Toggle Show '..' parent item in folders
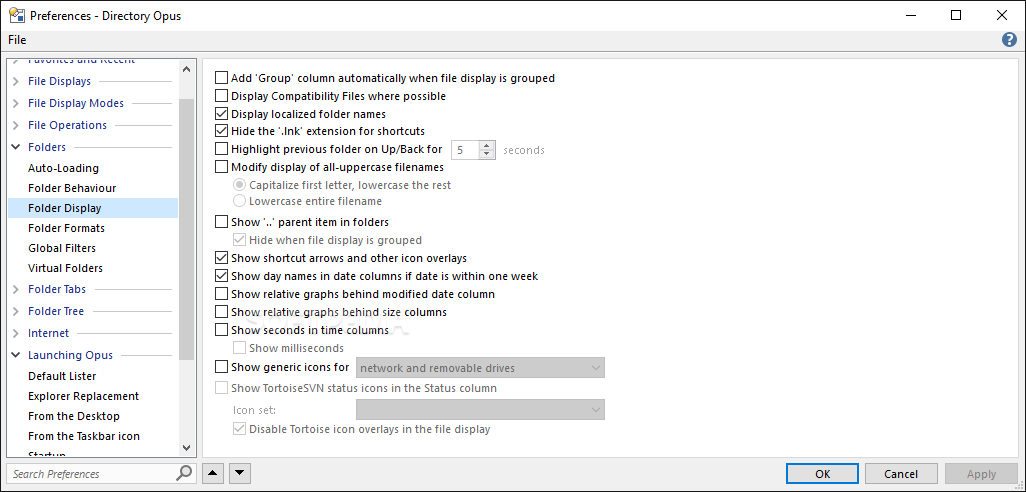 click(x=221, y=222)
